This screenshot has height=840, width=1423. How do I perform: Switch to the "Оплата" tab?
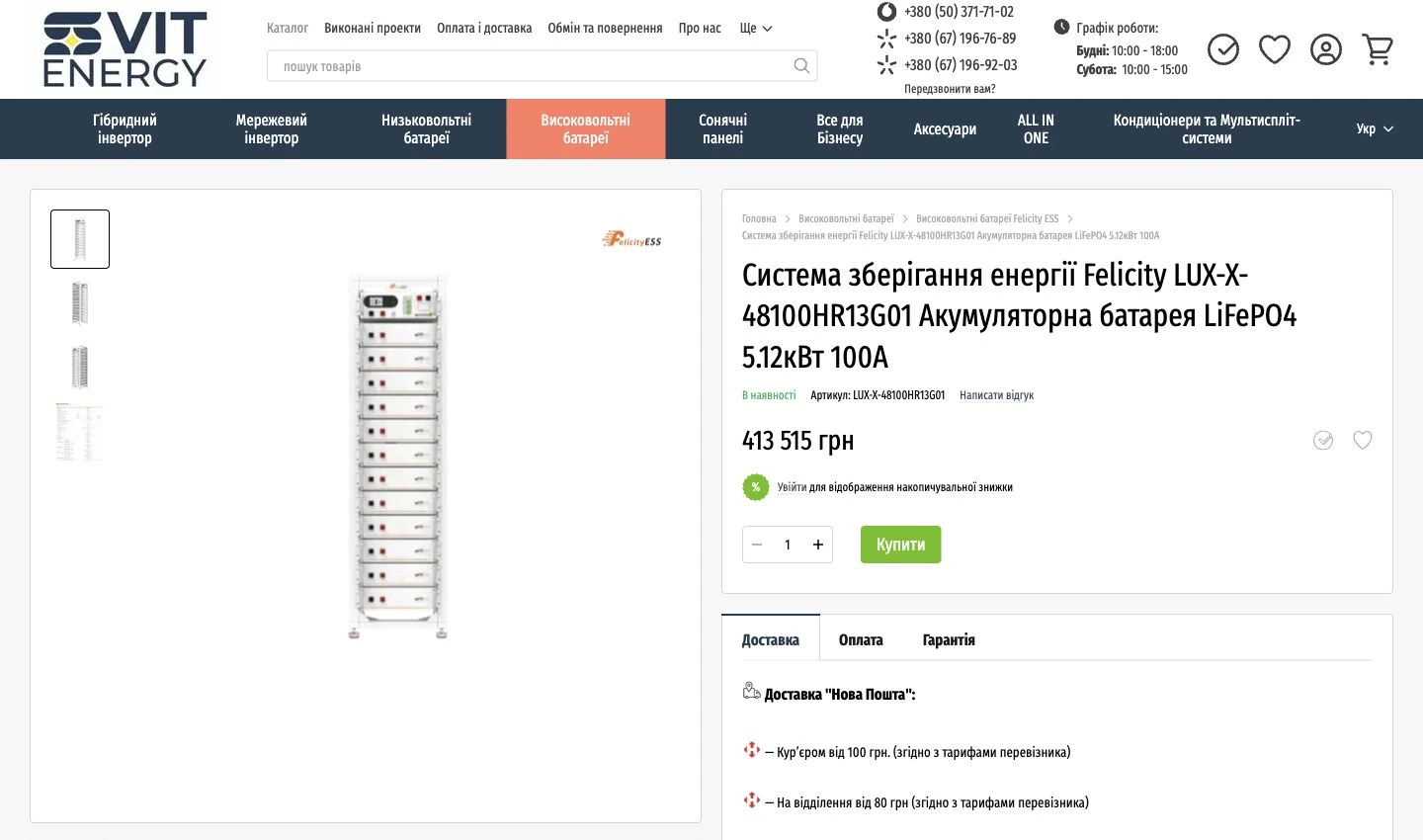(x=861, y=640)
